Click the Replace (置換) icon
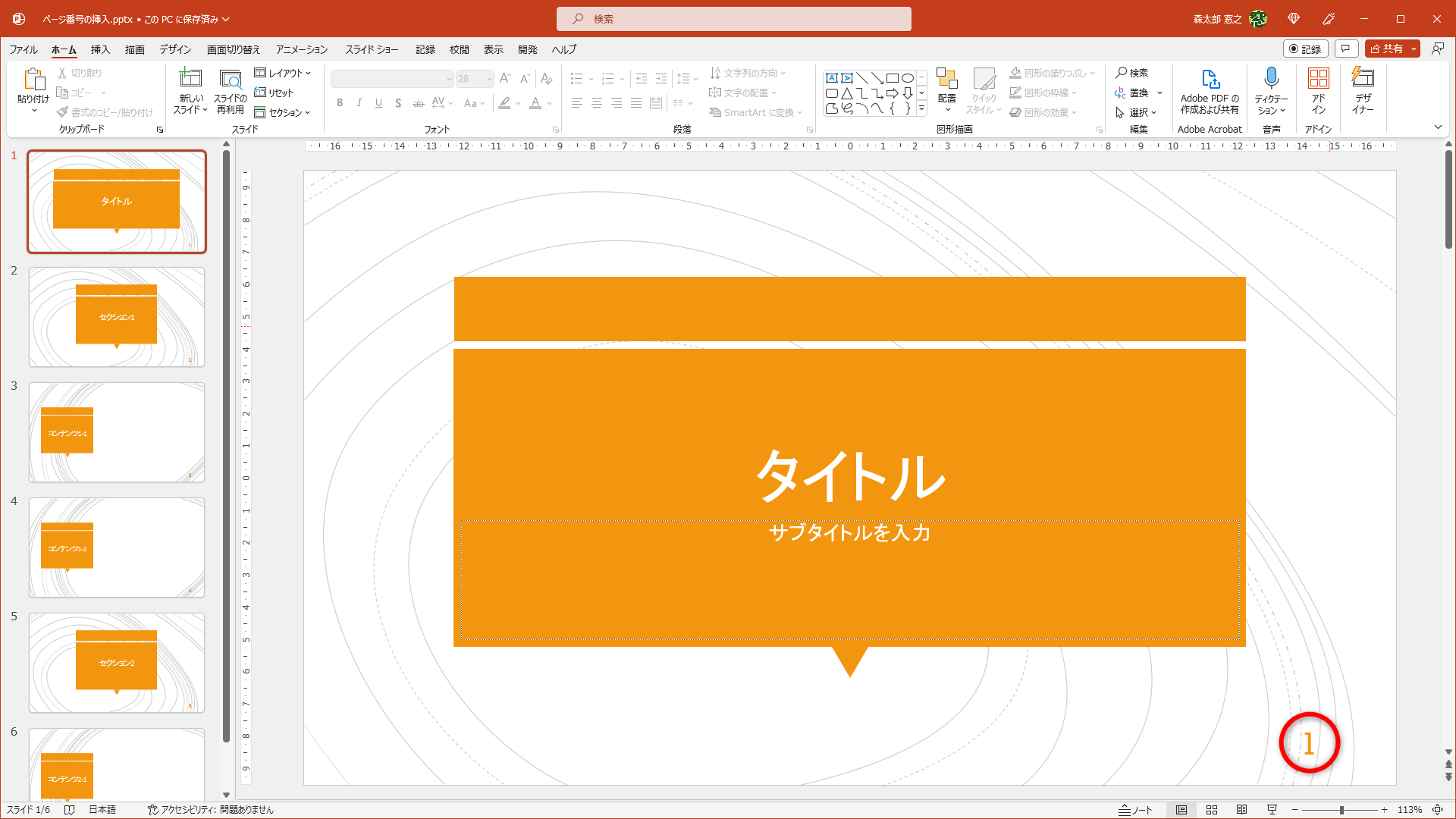Screen dimensions: 1456x819 point(1121,93)
